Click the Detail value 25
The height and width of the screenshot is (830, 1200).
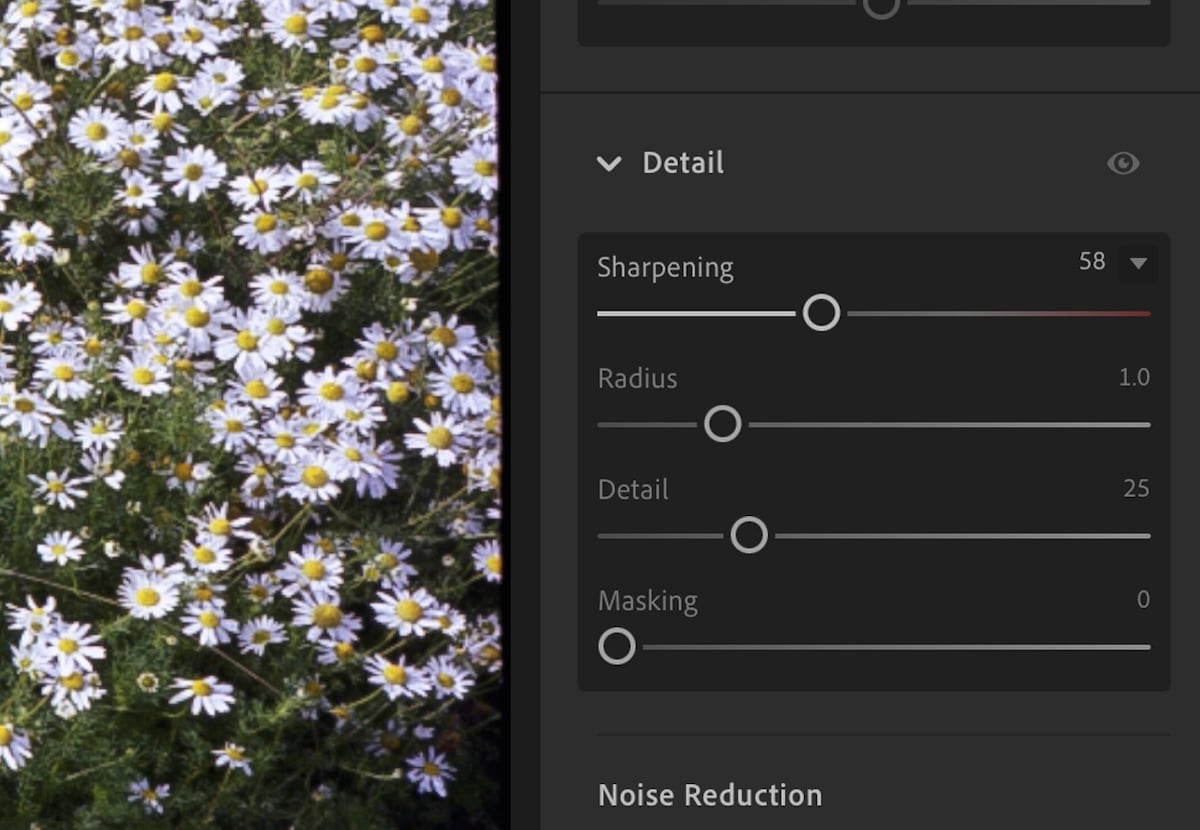(1133, 489)
